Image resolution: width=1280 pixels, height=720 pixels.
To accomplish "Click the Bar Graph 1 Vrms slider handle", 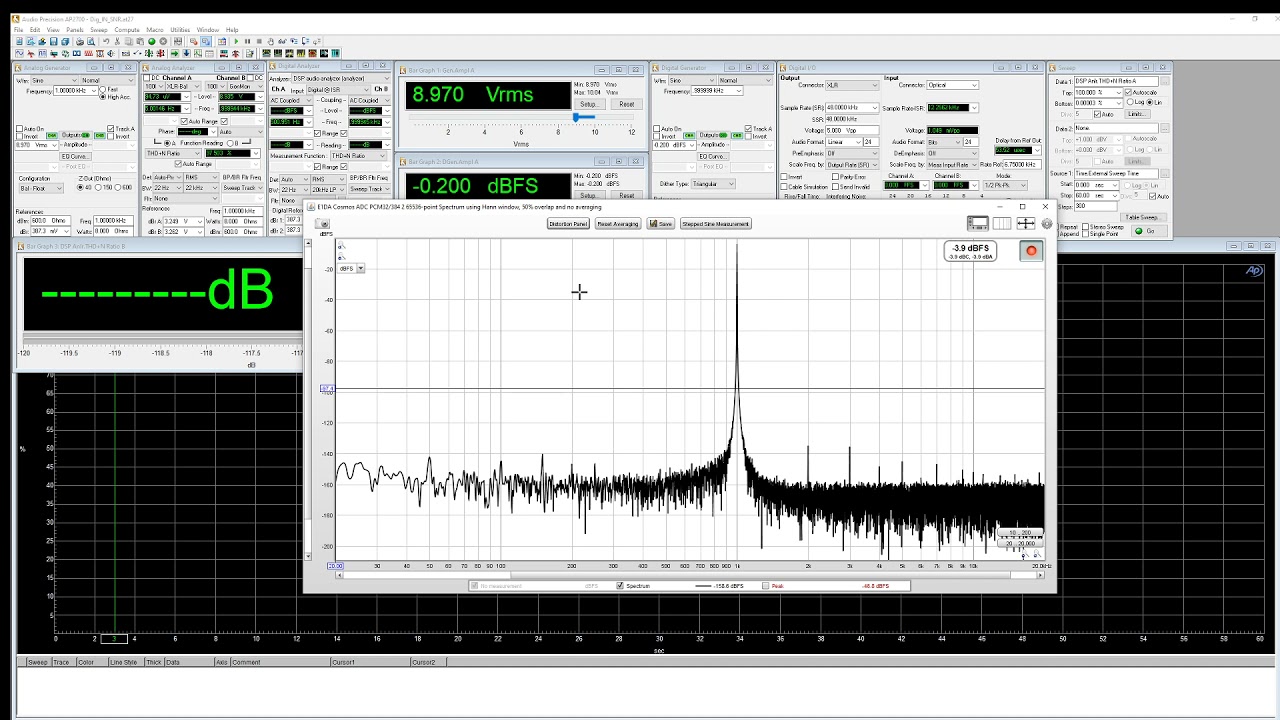I will 576,118.
